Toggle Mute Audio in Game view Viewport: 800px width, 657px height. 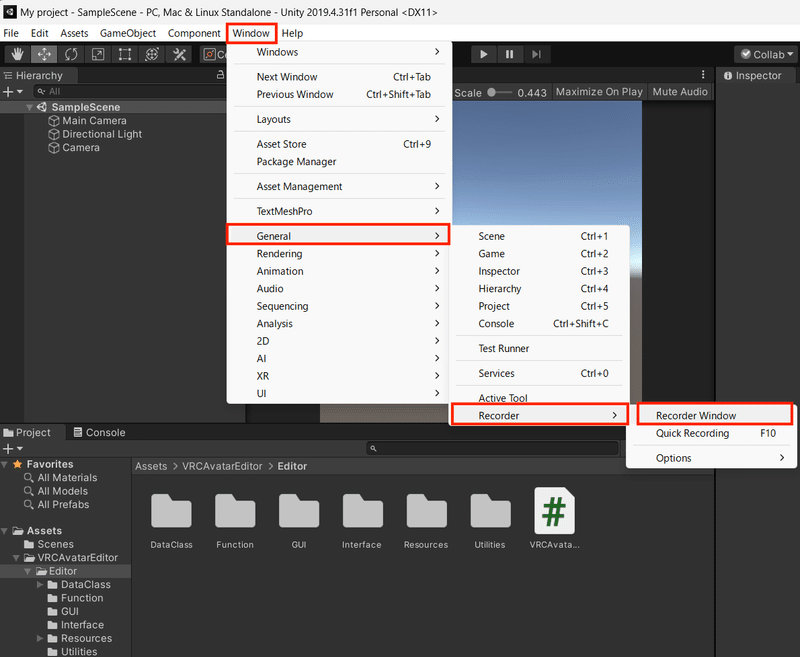680,92
